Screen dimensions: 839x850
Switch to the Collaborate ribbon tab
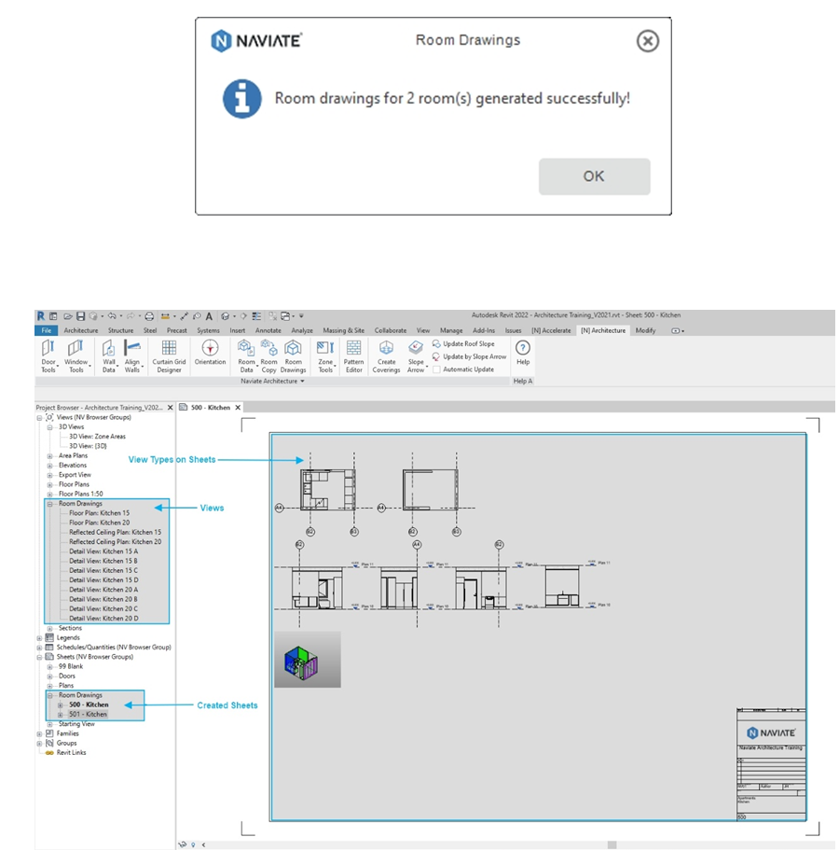tap(390, 331)
